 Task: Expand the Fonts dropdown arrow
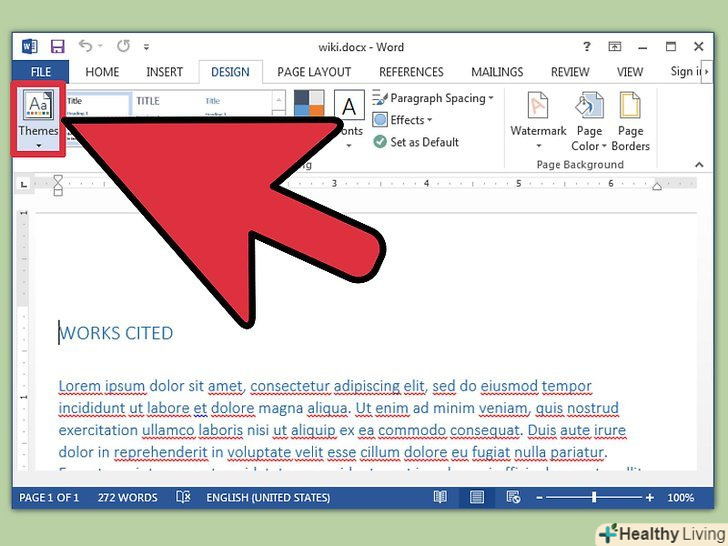pos(349,145)
